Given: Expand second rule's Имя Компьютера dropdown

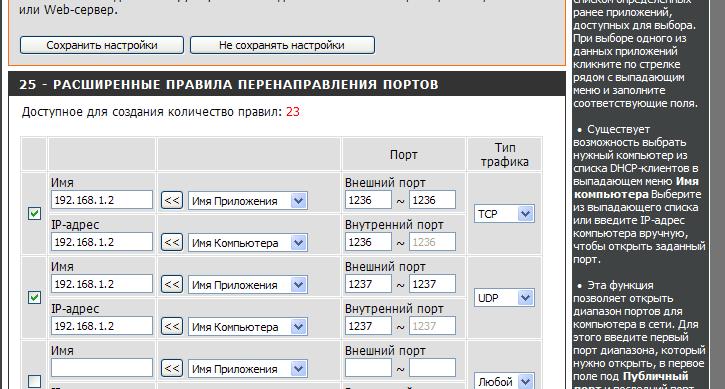Looking at the screenshot, I should (247, 327).
